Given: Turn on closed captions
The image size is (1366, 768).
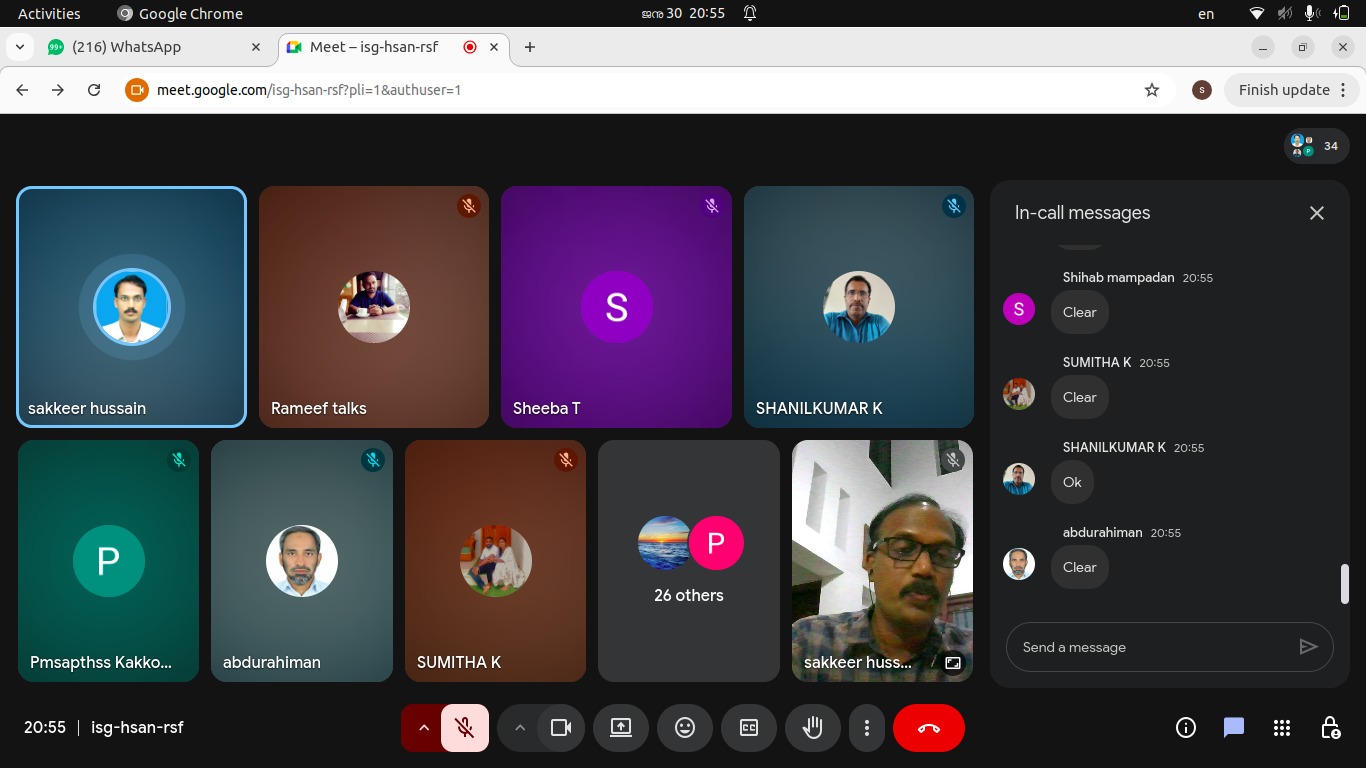Looking at the screenshot, I should click(749, 728).
